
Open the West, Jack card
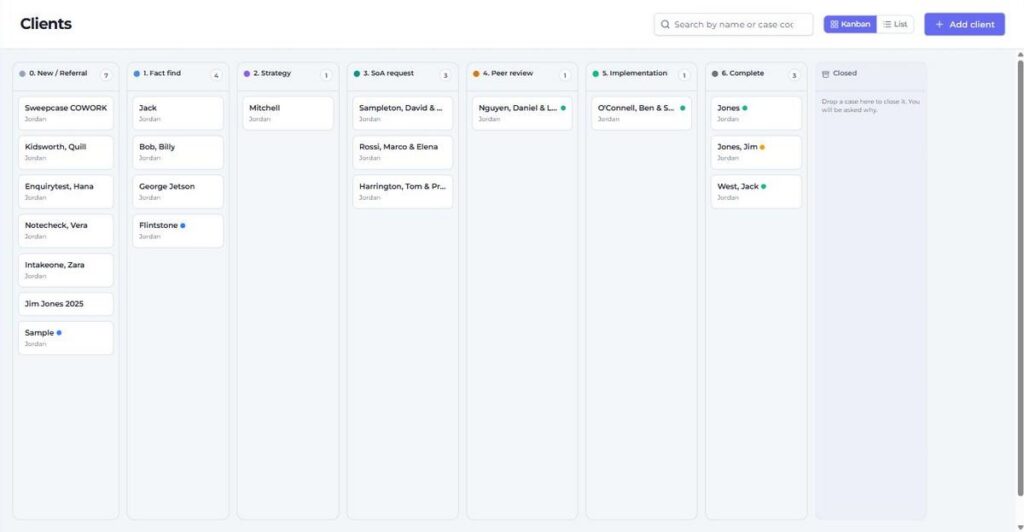[x=756, y=191]
